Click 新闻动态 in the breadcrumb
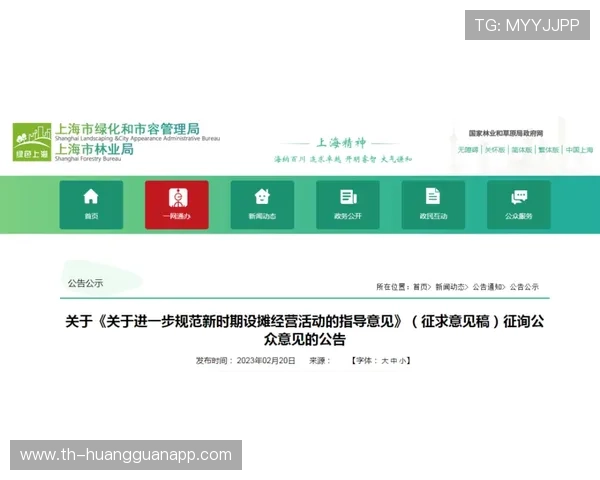This screenshot has width=600, height=480. click(450, 287)
